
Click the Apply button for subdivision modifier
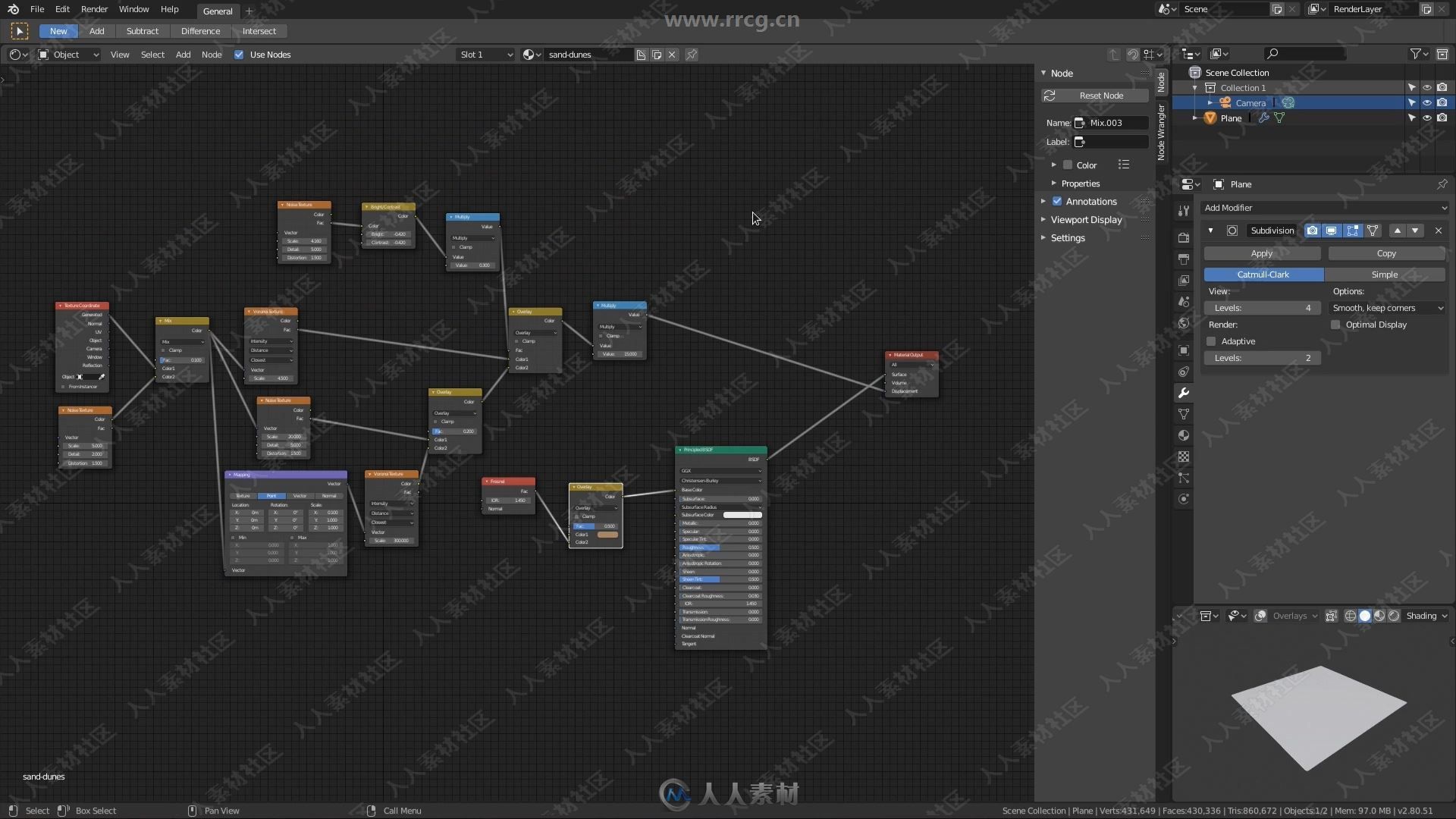[x=1262, y=253]
